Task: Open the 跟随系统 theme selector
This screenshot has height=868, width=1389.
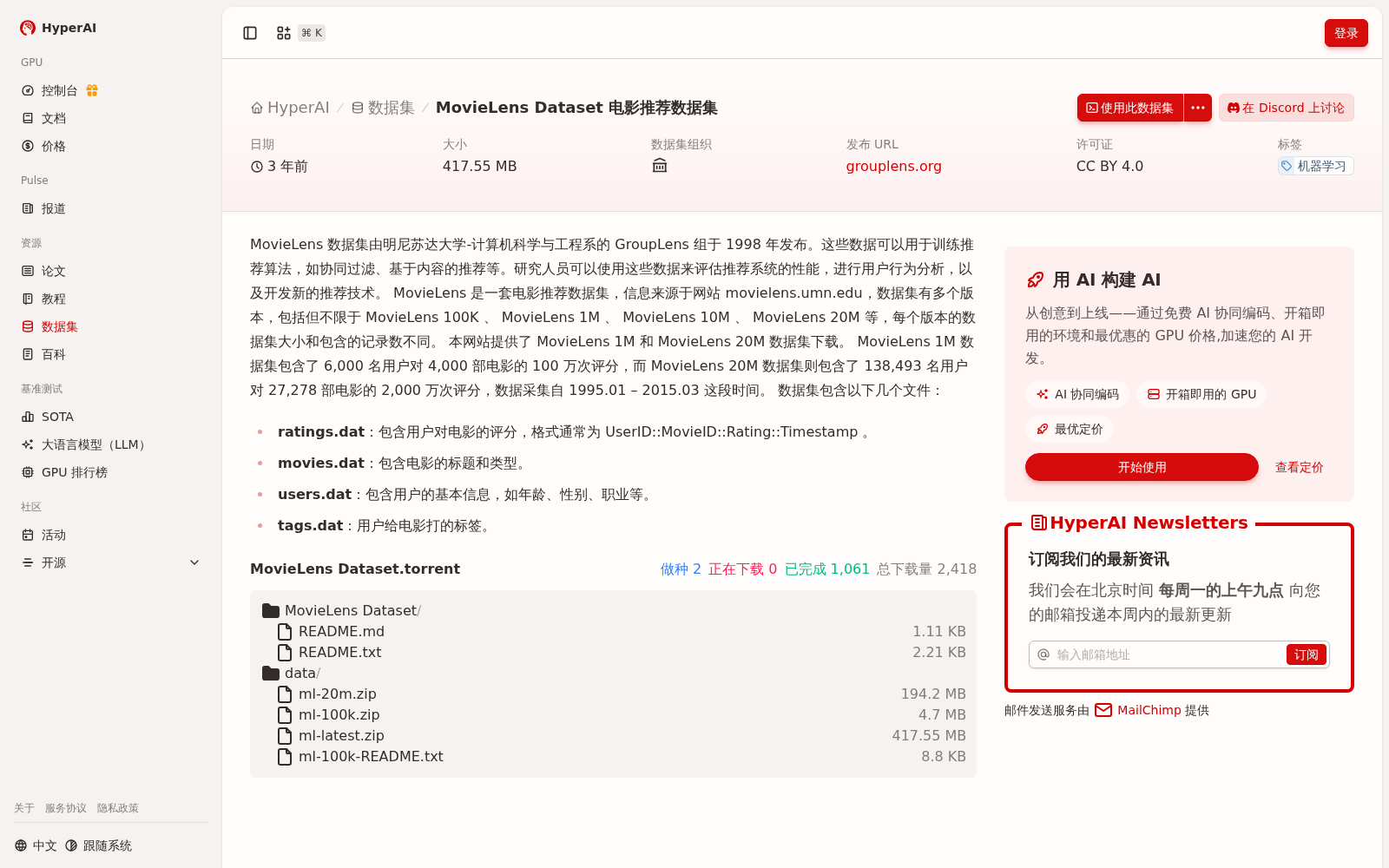Action: point(98,845)
